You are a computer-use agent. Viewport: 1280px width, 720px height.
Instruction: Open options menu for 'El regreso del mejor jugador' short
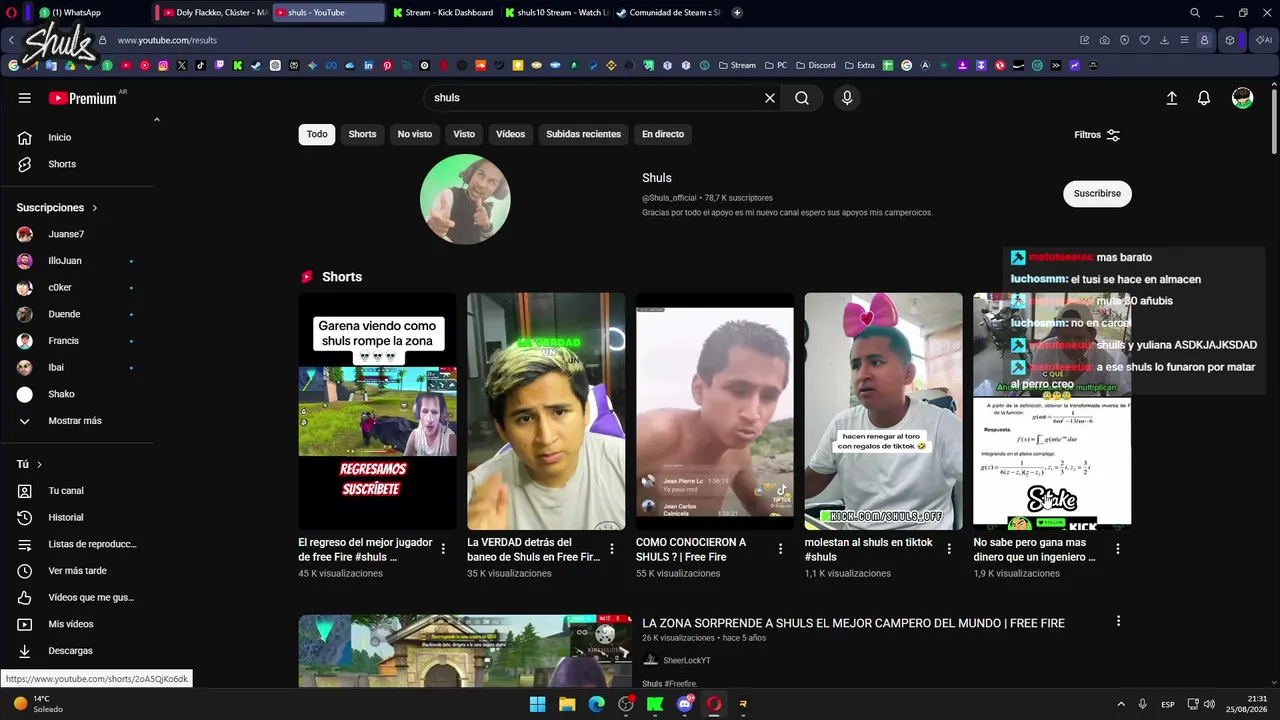click(443, 549)
